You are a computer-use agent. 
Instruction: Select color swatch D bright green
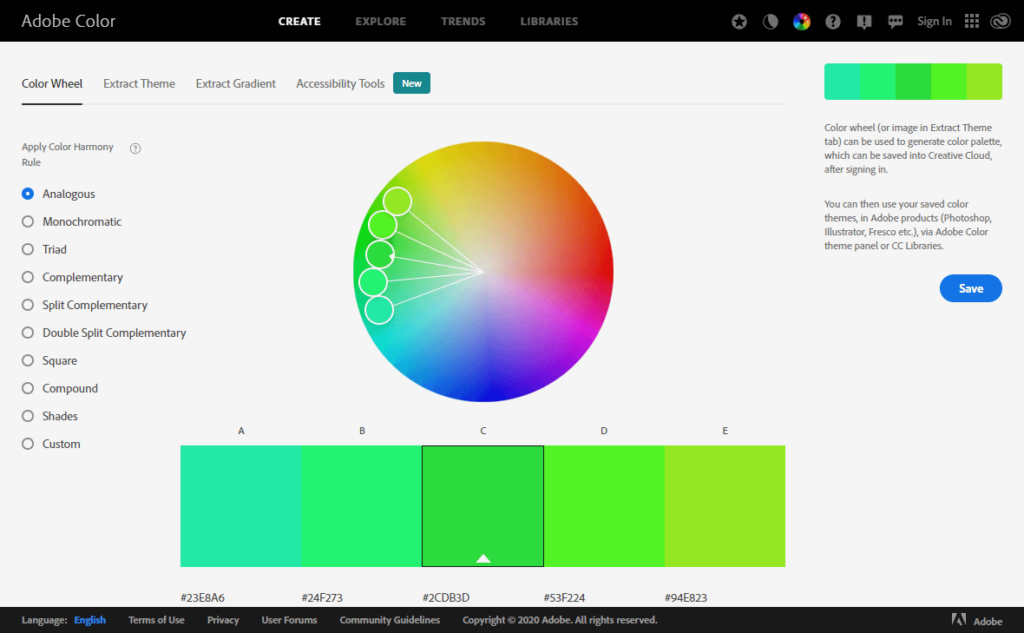pos(604,506)
